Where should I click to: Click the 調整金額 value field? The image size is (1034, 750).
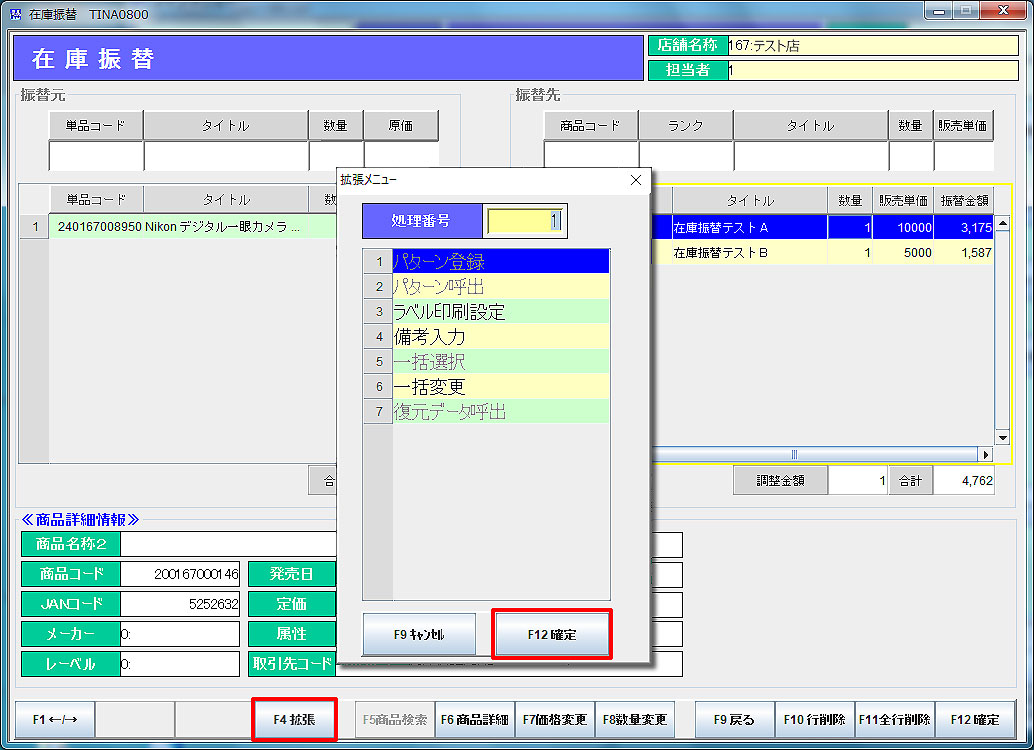[x=858, y=481]
